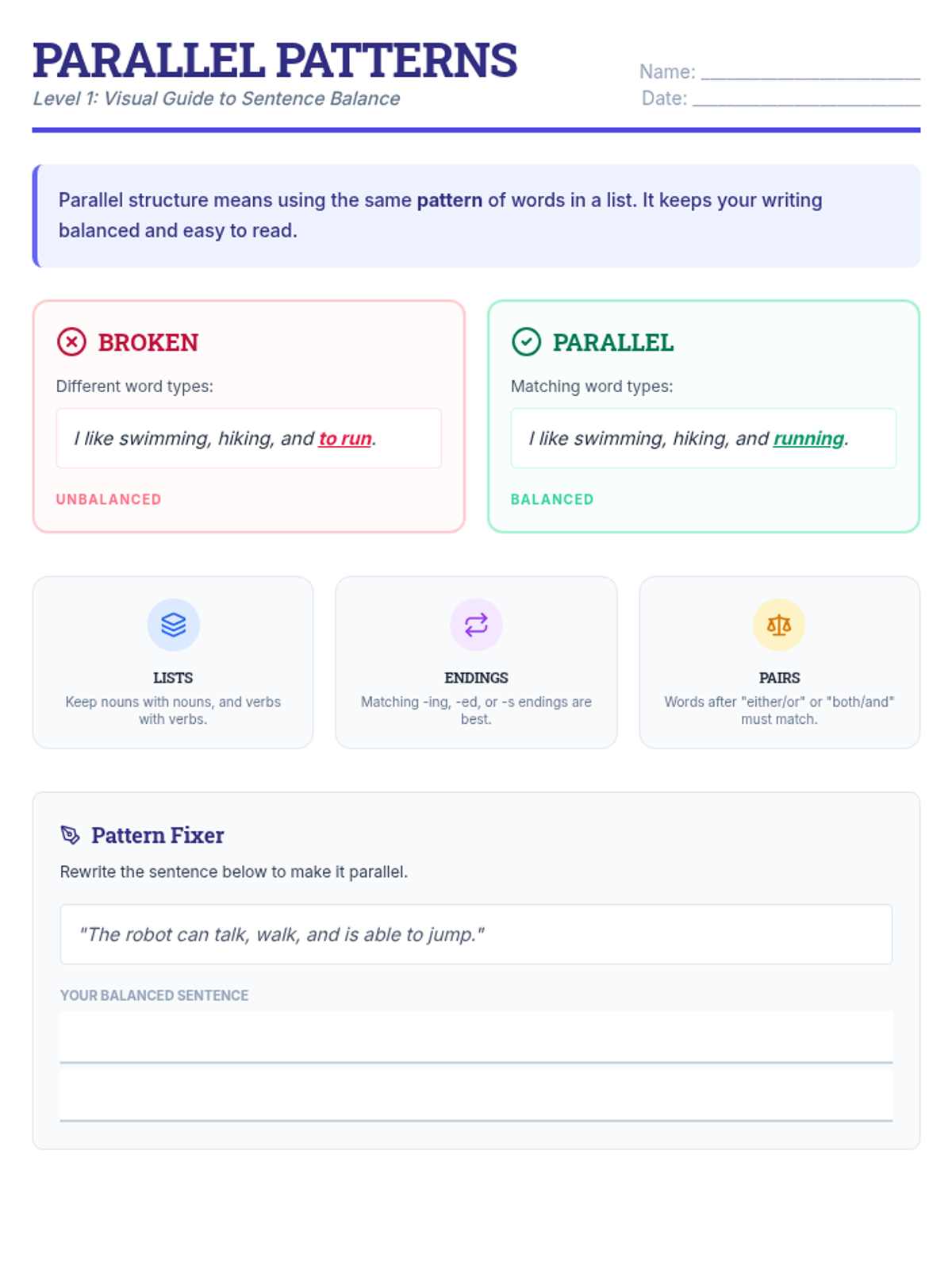Click the orange balance scale PAIRS icon

(x=779, y=625)
